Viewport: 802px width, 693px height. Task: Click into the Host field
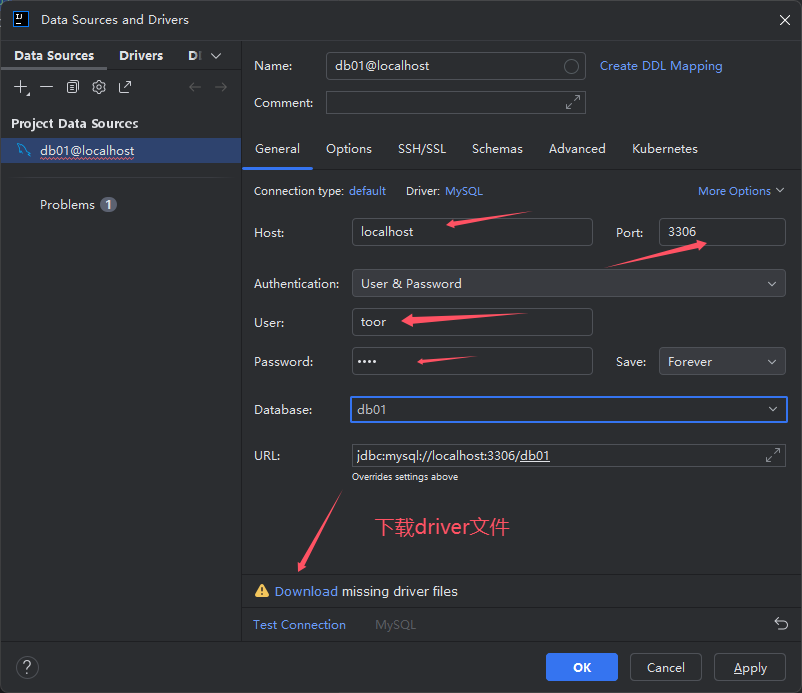[472, 232]
